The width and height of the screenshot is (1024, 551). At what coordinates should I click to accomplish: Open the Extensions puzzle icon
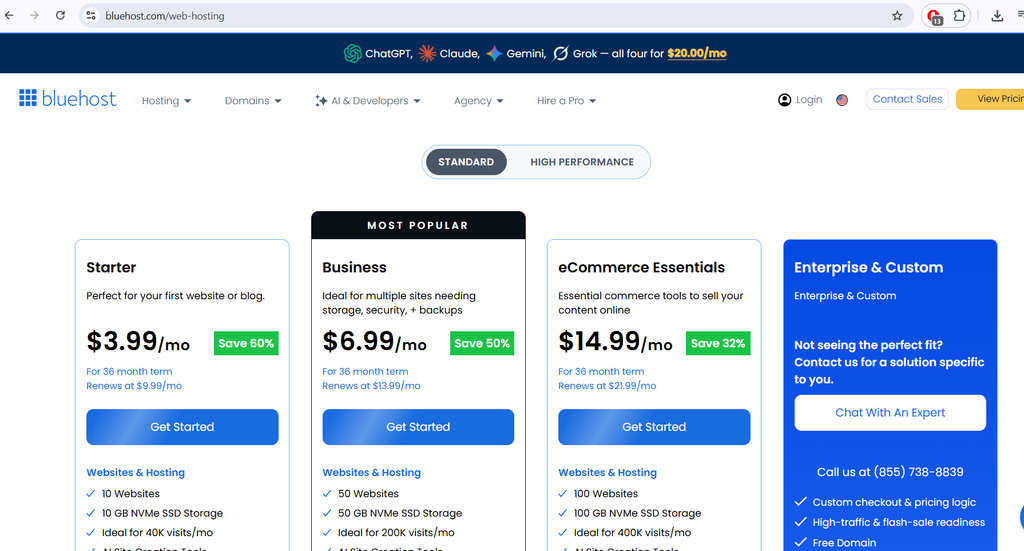pos(959,16)
